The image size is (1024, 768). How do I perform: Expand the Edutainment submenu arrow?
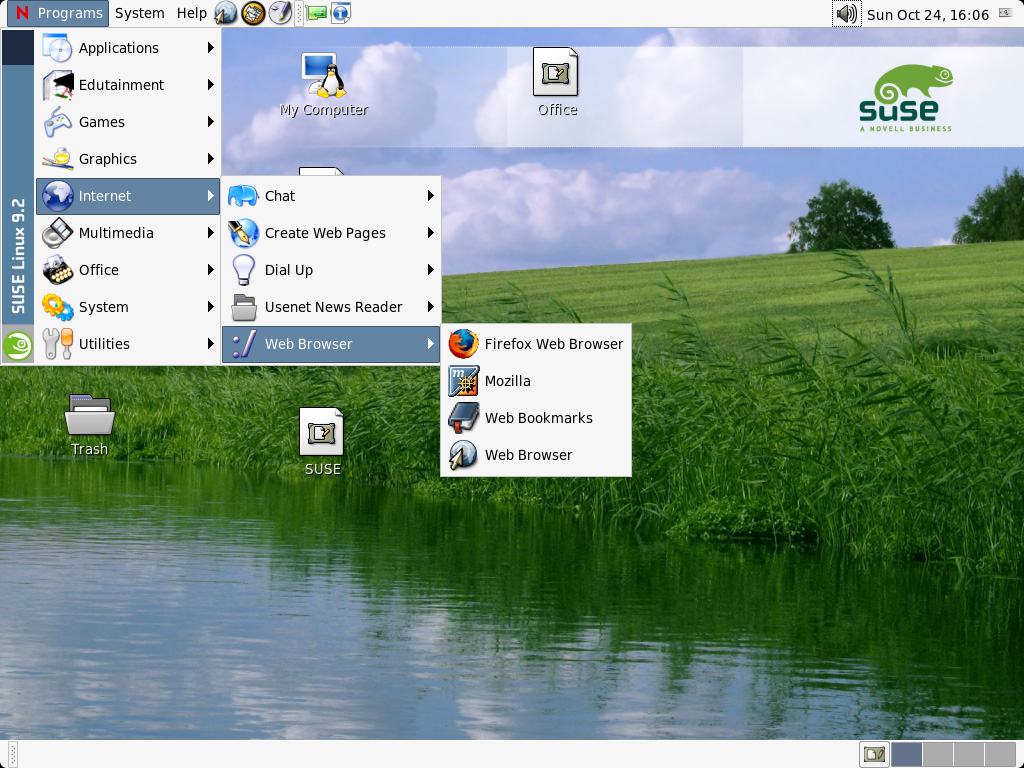tap(210, 85)
